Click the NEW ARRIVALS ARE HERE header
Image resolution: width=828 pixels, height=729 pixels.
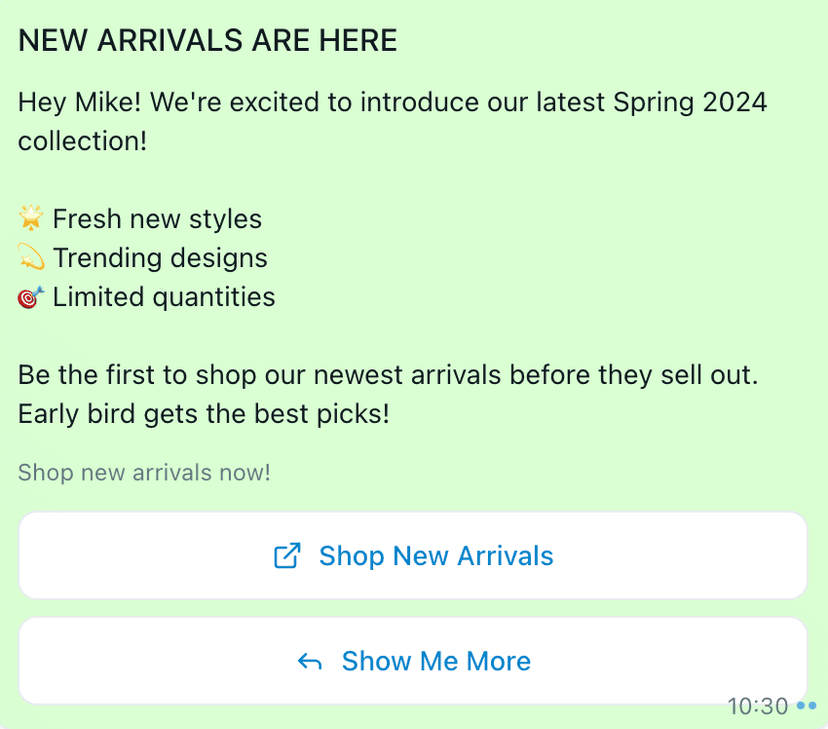tap(208, 41)
